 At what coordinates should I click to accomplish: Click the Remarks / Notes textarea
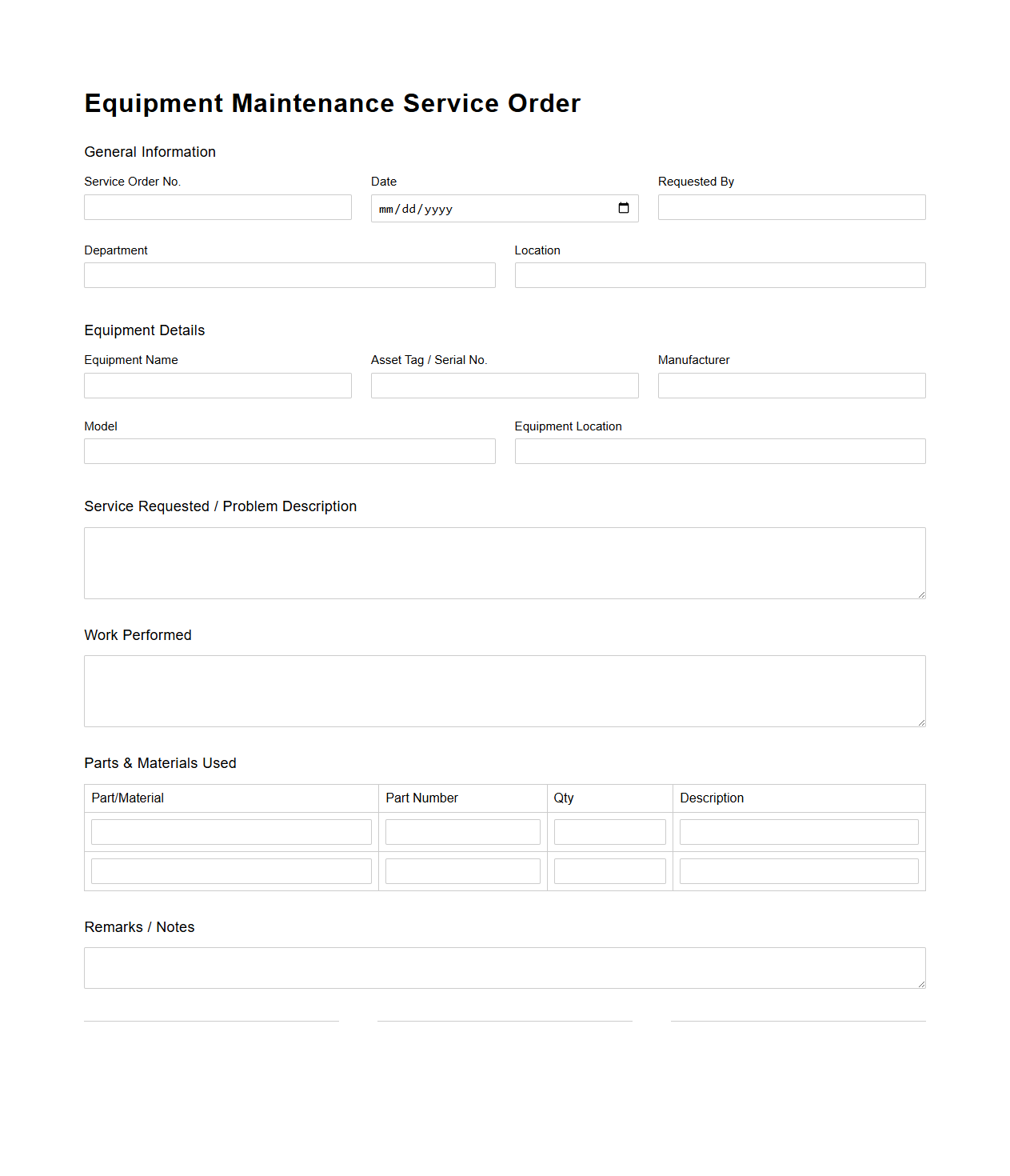(x=504, y=967)
